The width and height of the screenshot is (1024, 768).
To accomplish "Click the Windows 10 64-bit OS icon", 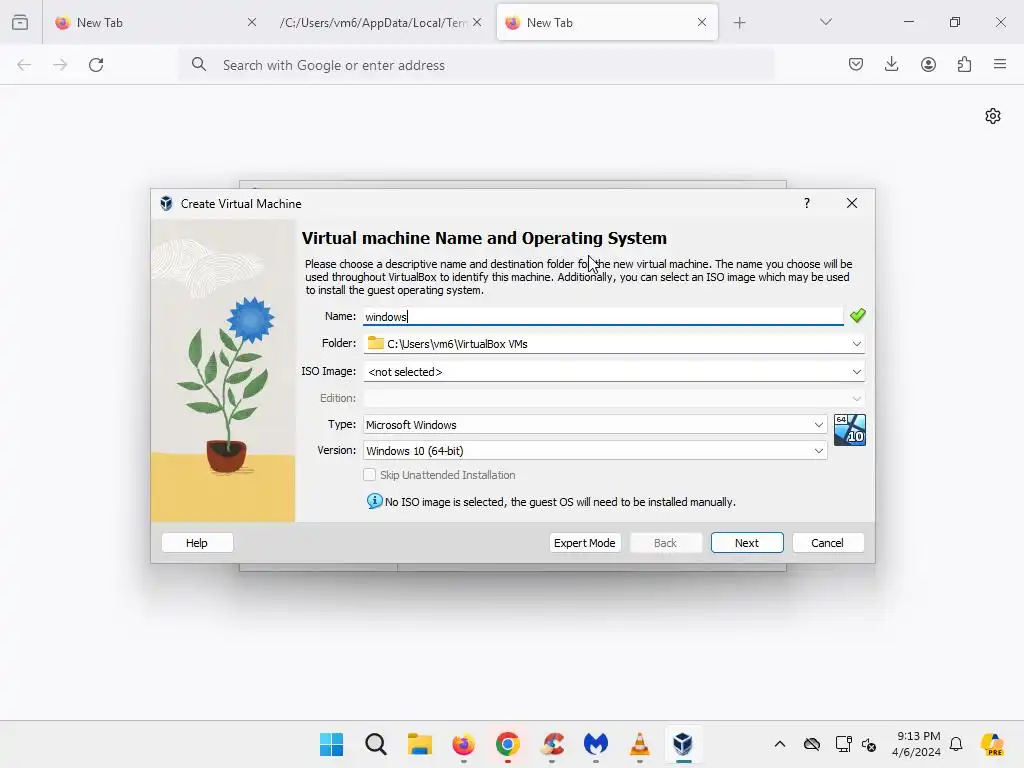I will point(850,430).
